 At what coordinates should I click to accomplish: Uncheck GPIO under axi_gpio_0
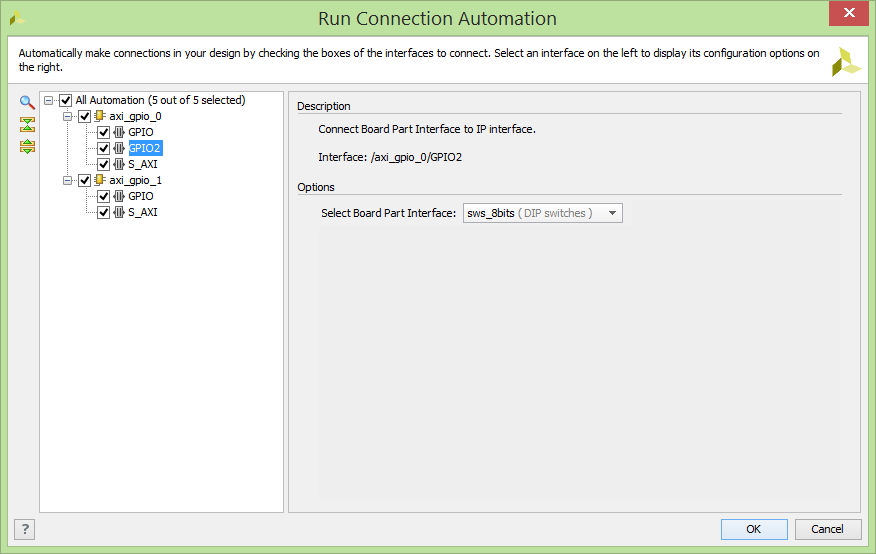tap(103, 132)
